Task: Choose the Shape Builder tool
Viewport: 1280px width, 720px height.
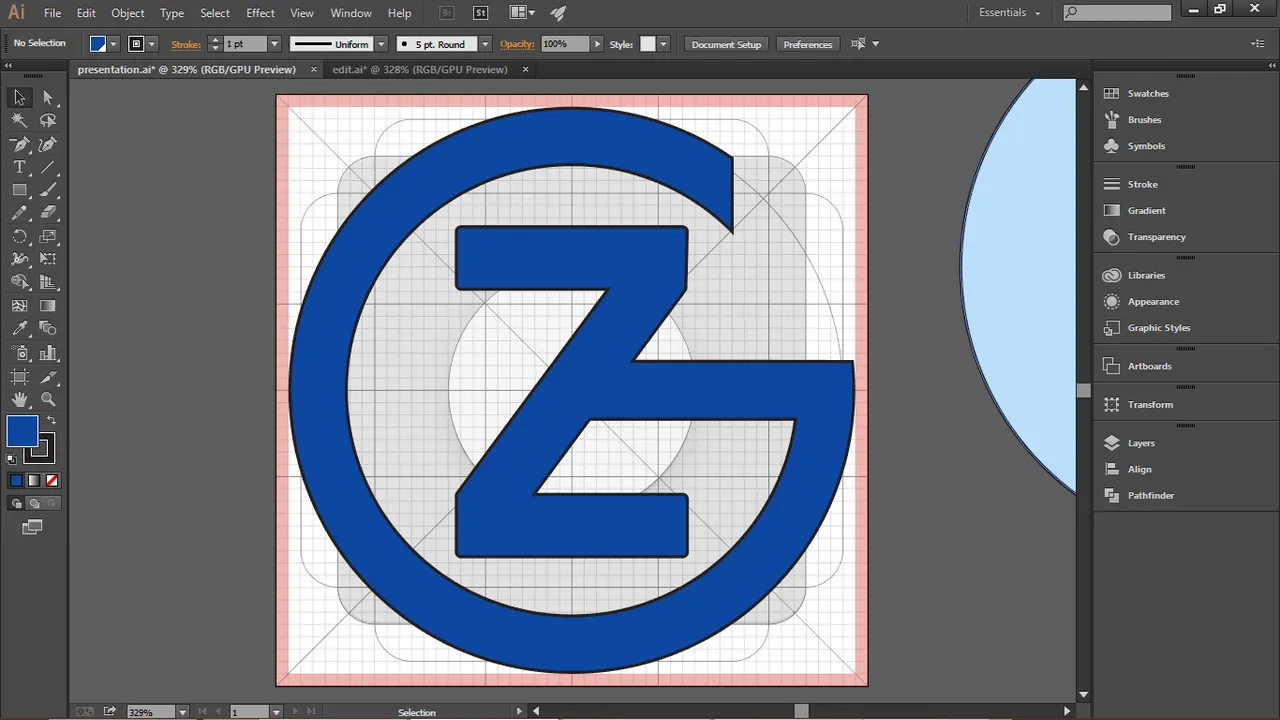Action: 19,283
